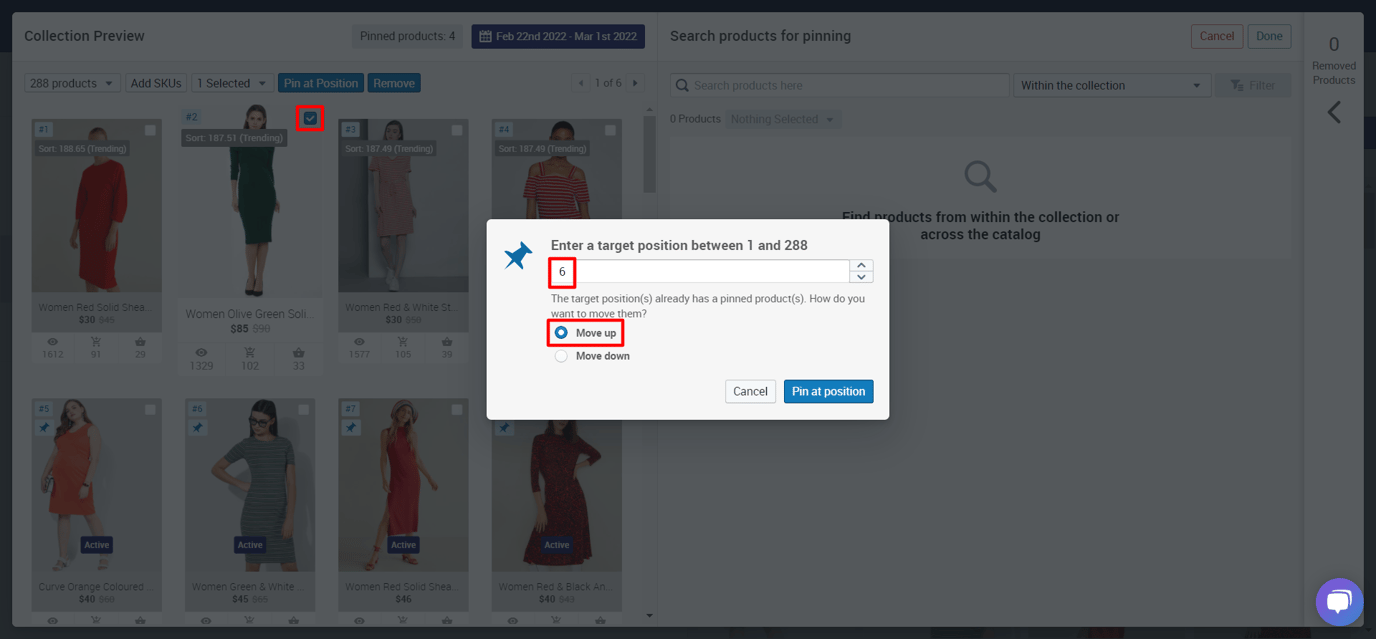Image resolution: width=1376 pixels, height=639 pixels.
Task: Expand the Within the collection dropdown
Action: coord(1111,85)
